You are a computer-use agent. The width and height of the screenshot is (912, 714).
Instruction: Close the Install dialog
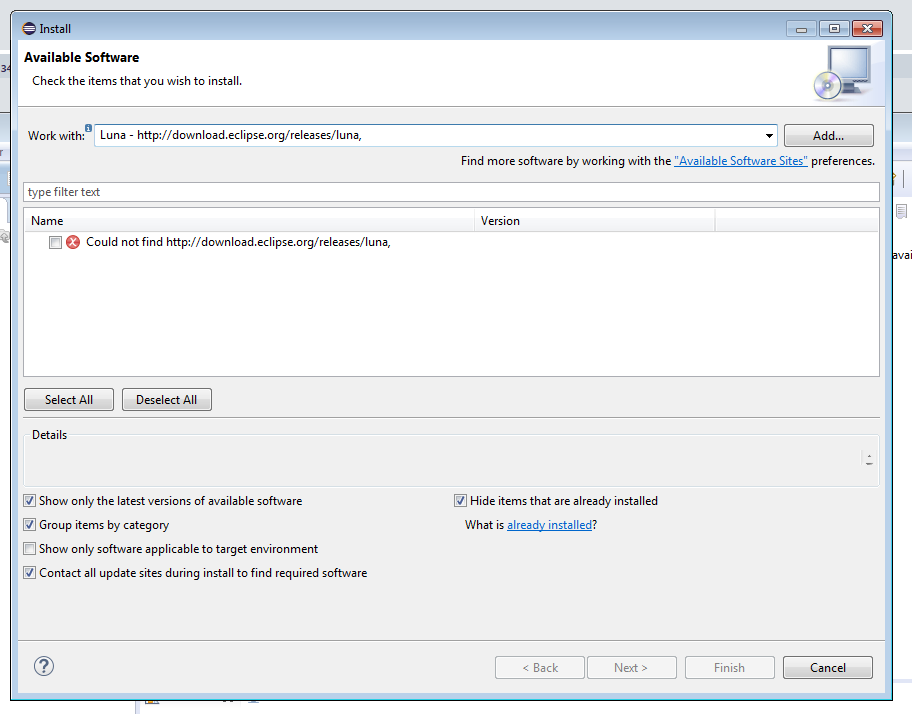coord(867,28)
